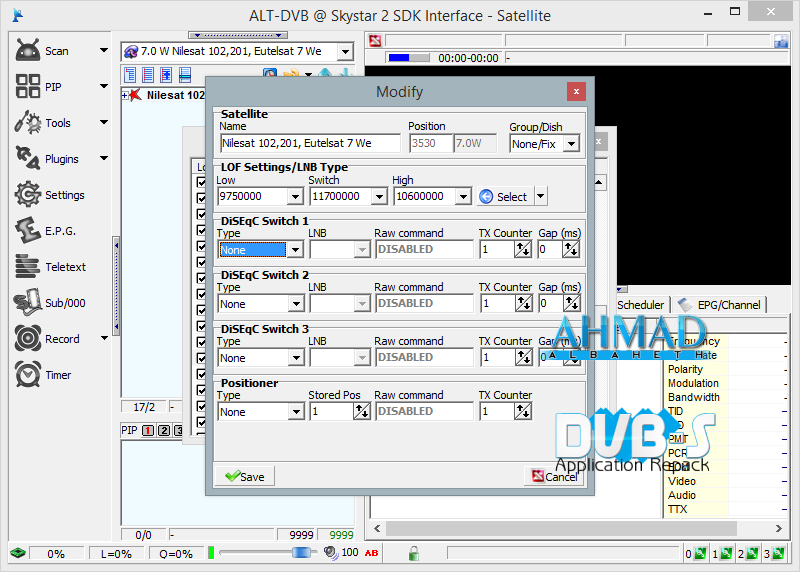Adjust DiSEqC Switch 2 TX Counter spinner

pyautogui.click(x=523, y=304)
